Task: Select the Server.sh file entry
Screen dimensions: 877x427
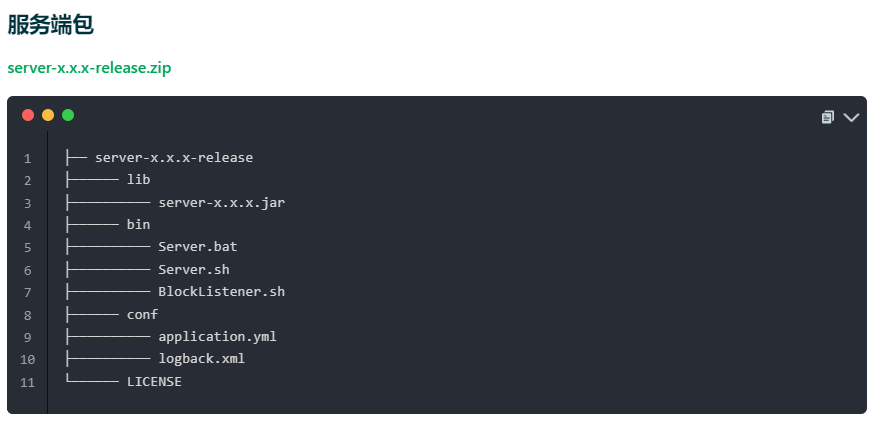Action: point(193,270)
